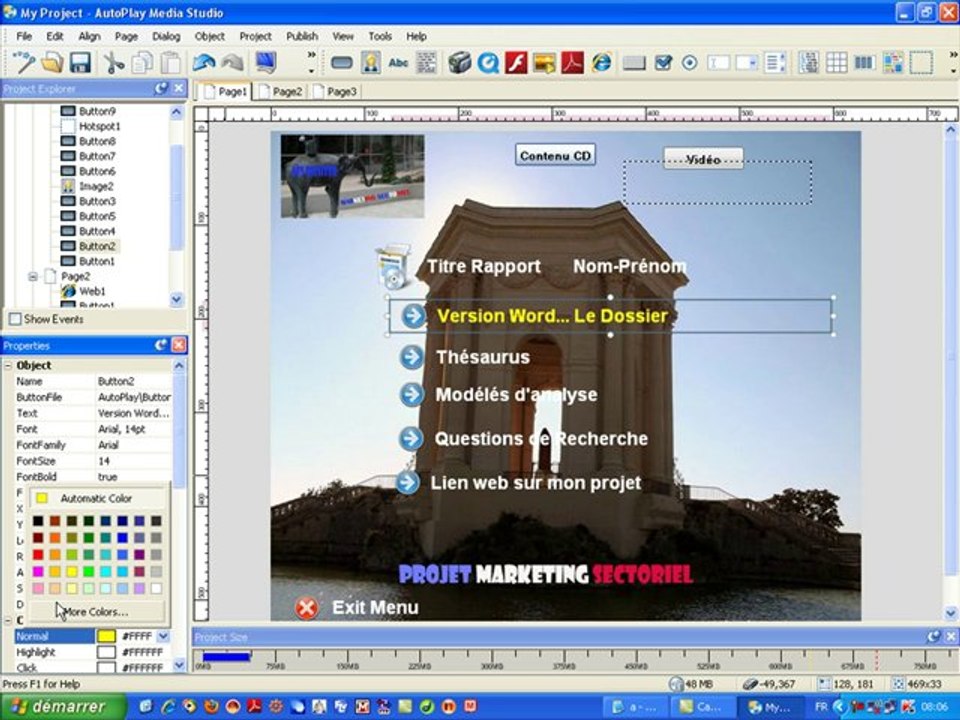Open the File menu
The width and height of the screenshot is (960, 720).
pyautogui.click(x=24, y=37)
